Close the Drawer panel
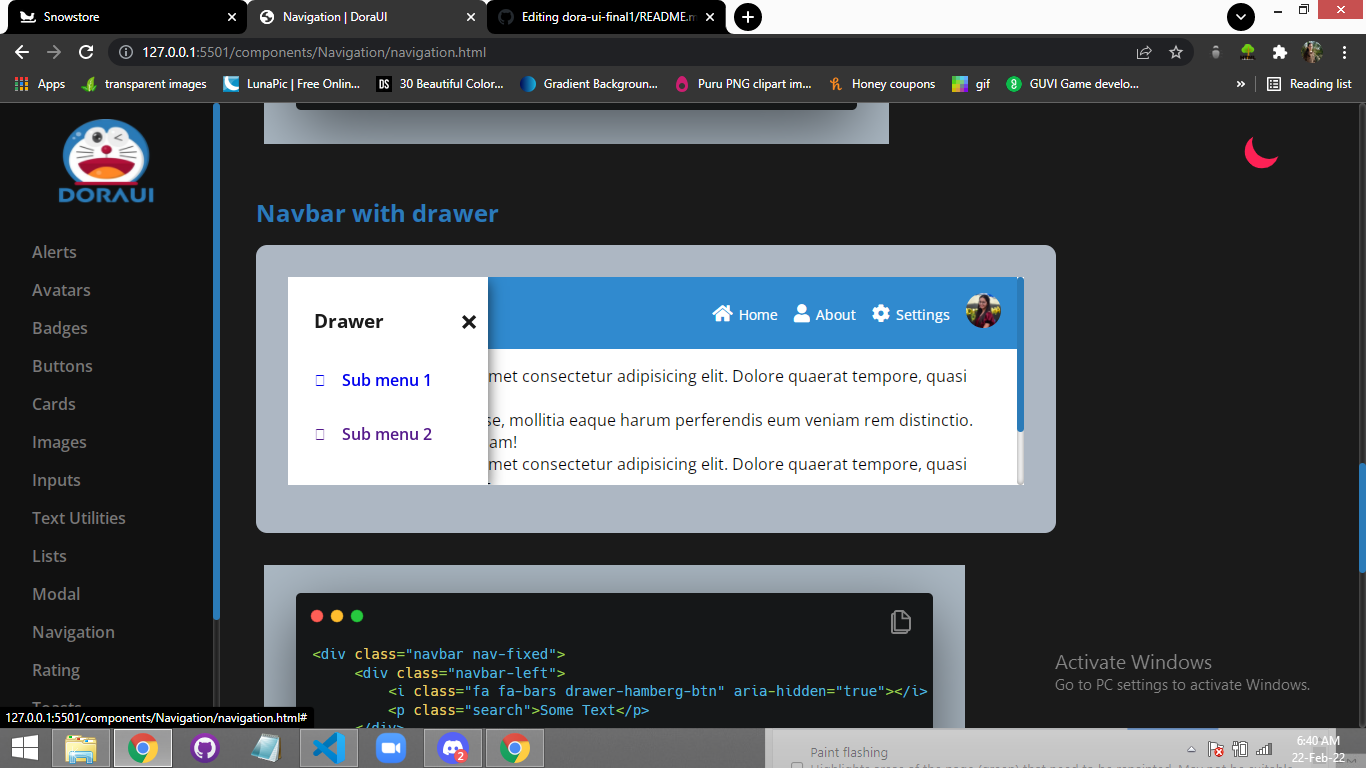This screenshot has width=1366, height=768. click(469, 321)
